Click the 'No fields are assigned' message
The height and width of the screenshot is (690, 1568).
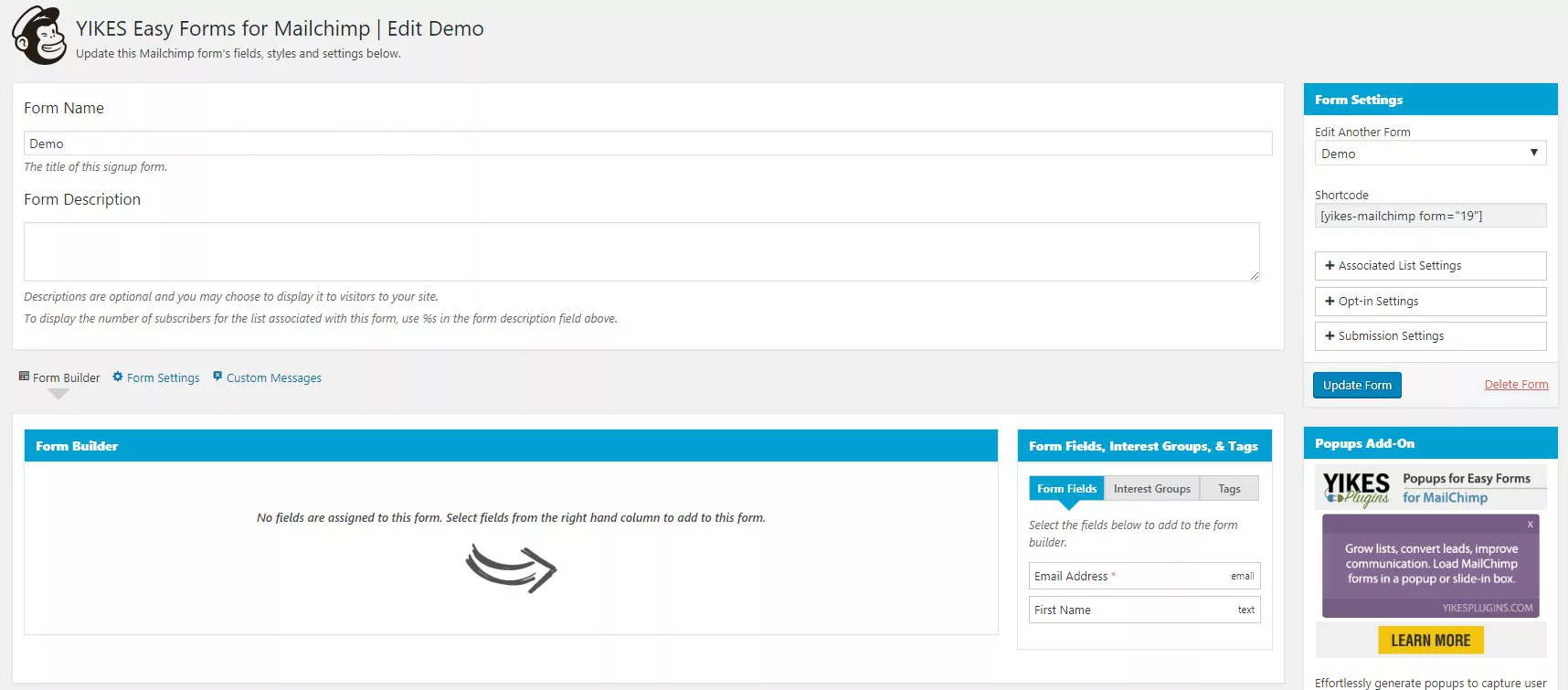(511, 517)
